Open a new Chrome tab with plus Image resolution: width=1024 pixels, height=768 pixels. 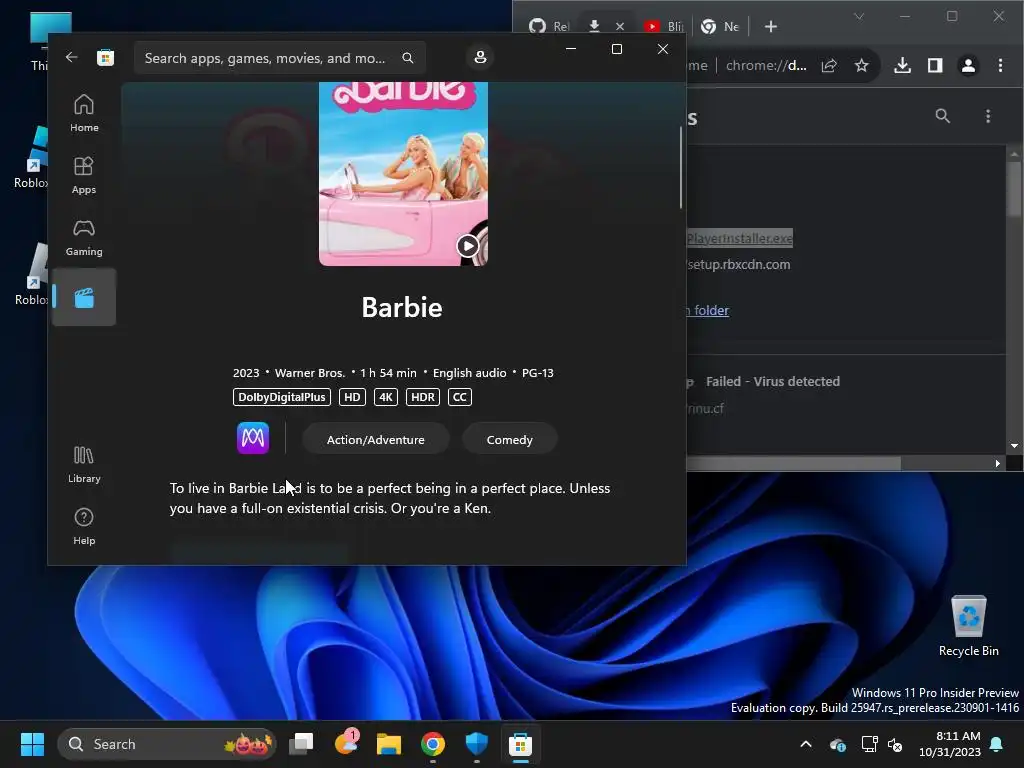[x=771, y=26]
